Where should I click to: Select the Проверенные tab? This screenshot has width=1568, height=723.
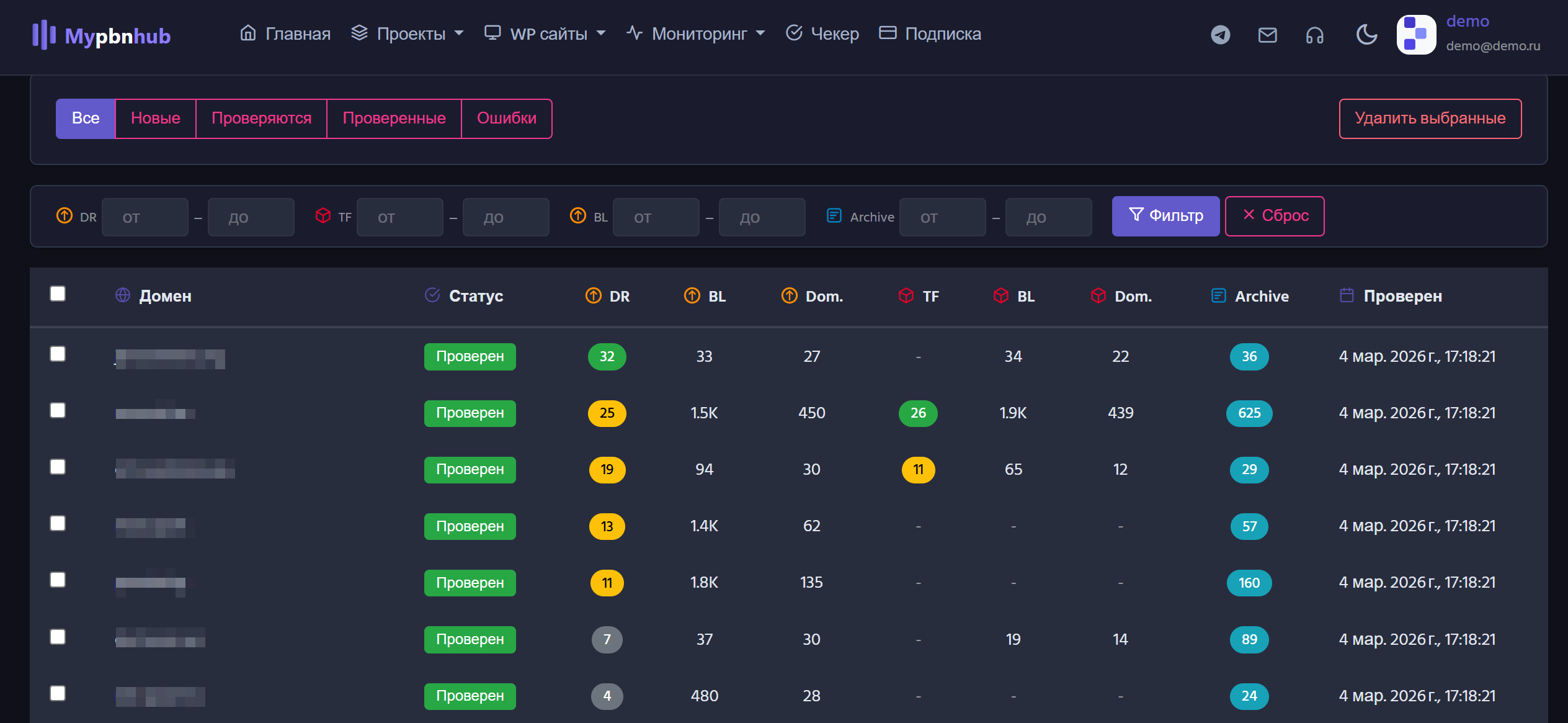[394, 119]
